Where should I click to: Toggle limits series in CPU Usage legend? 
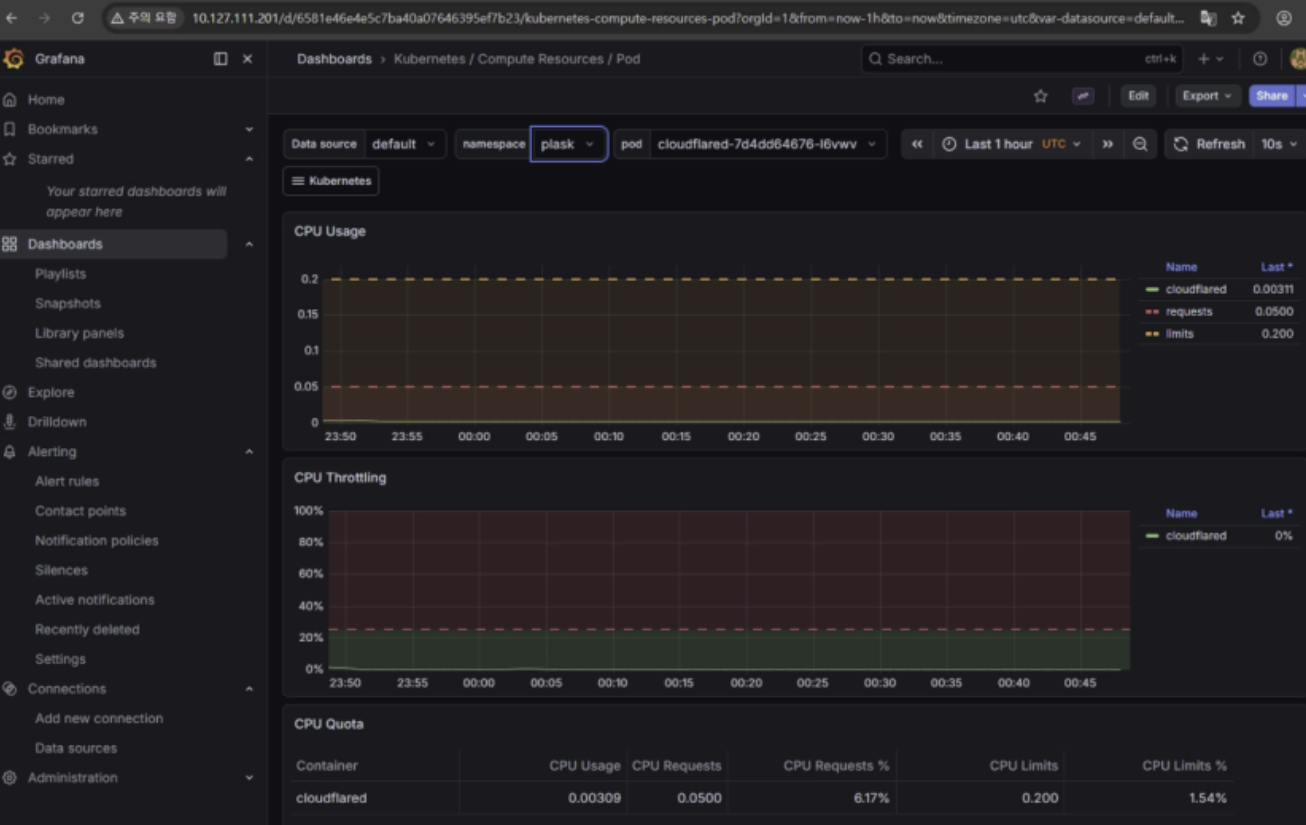(1179, 334)
